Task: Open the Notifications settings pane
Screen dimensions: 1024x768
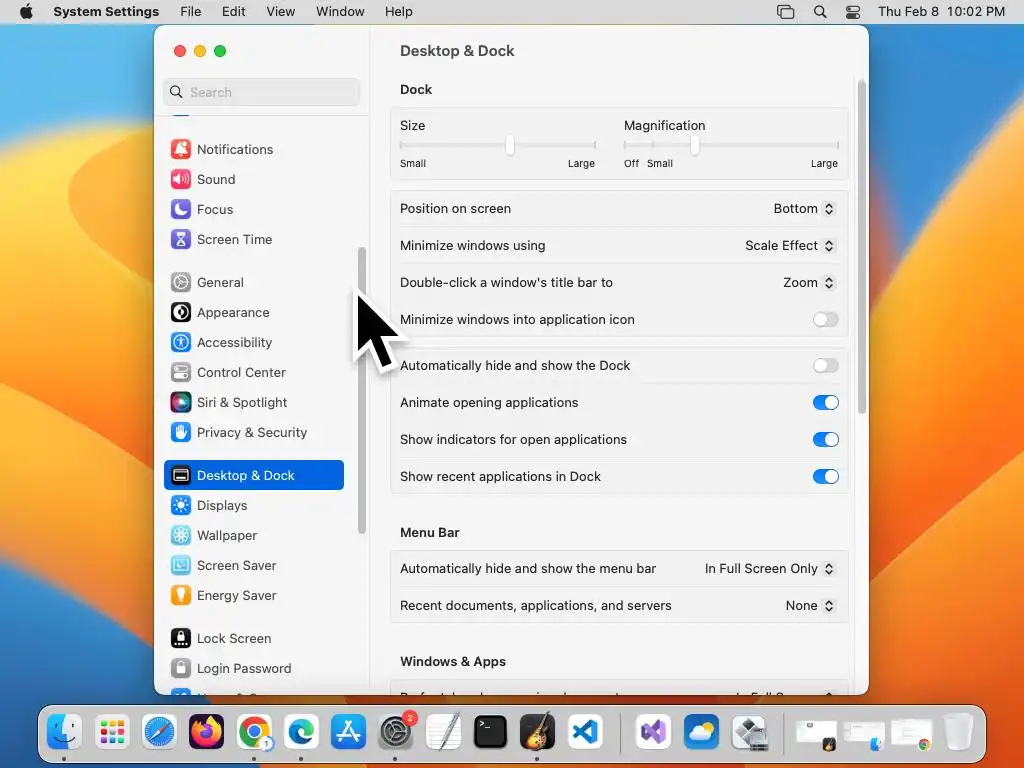Action: [222, 149]
